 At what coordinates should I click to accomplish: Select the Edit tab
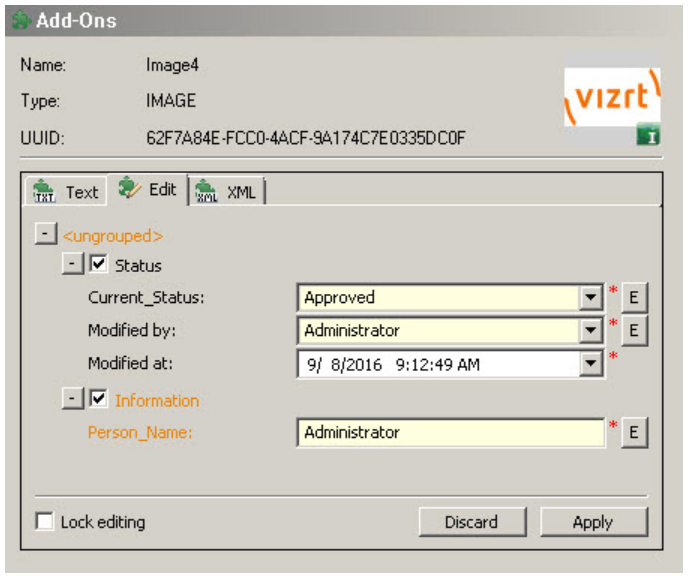148,190
